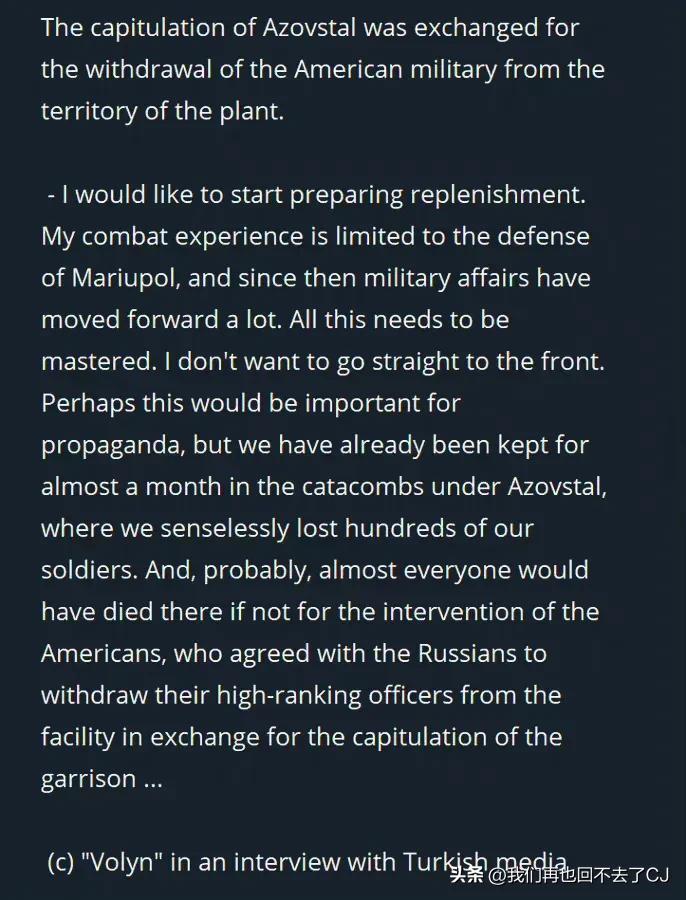The height and width of the screenshot is (900, 686).
Task: Click the opening line "The capitulation of Azovstal"
Action: point(199,28)
